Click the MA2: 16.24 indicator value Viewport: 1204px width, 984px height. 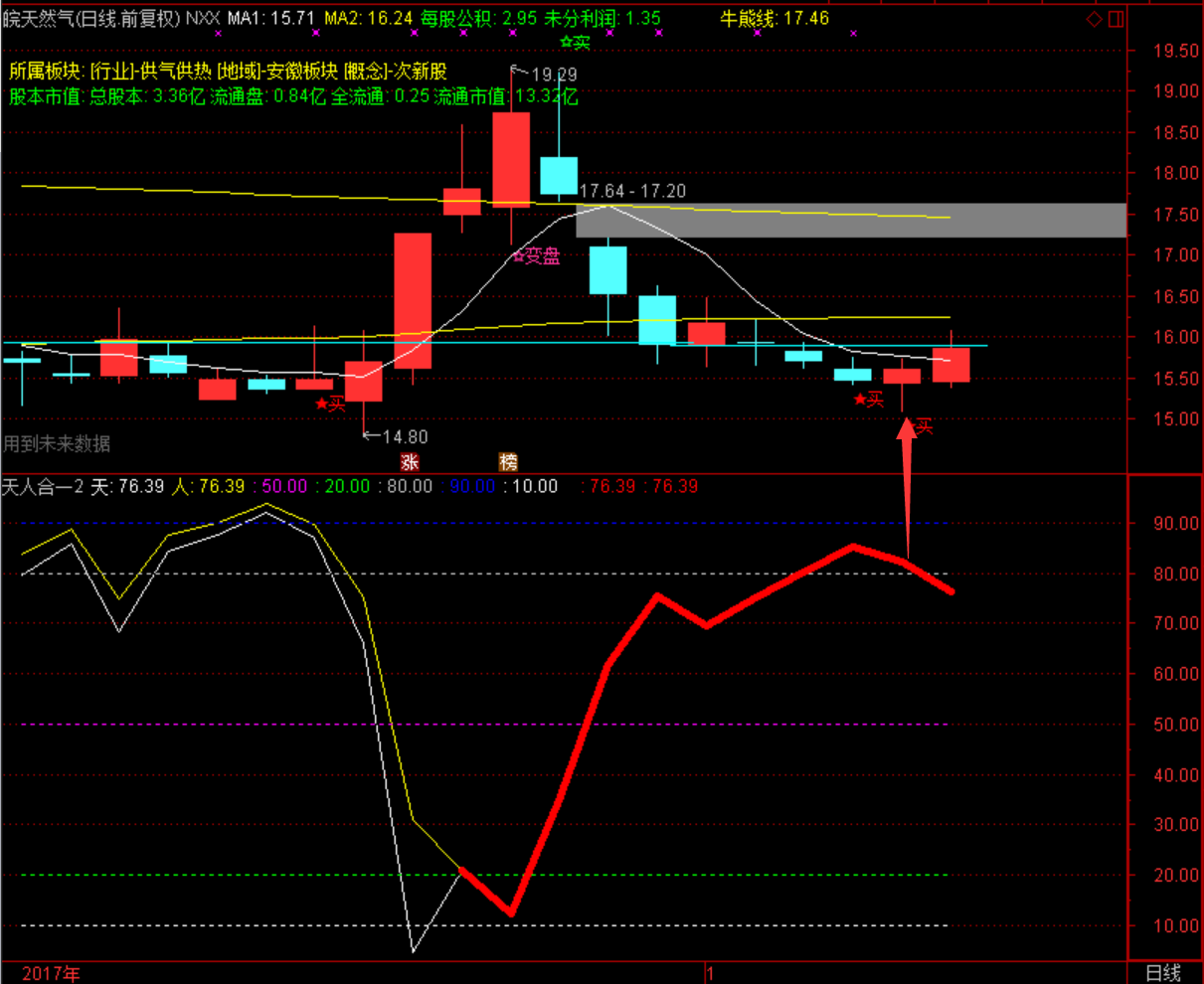370,18
